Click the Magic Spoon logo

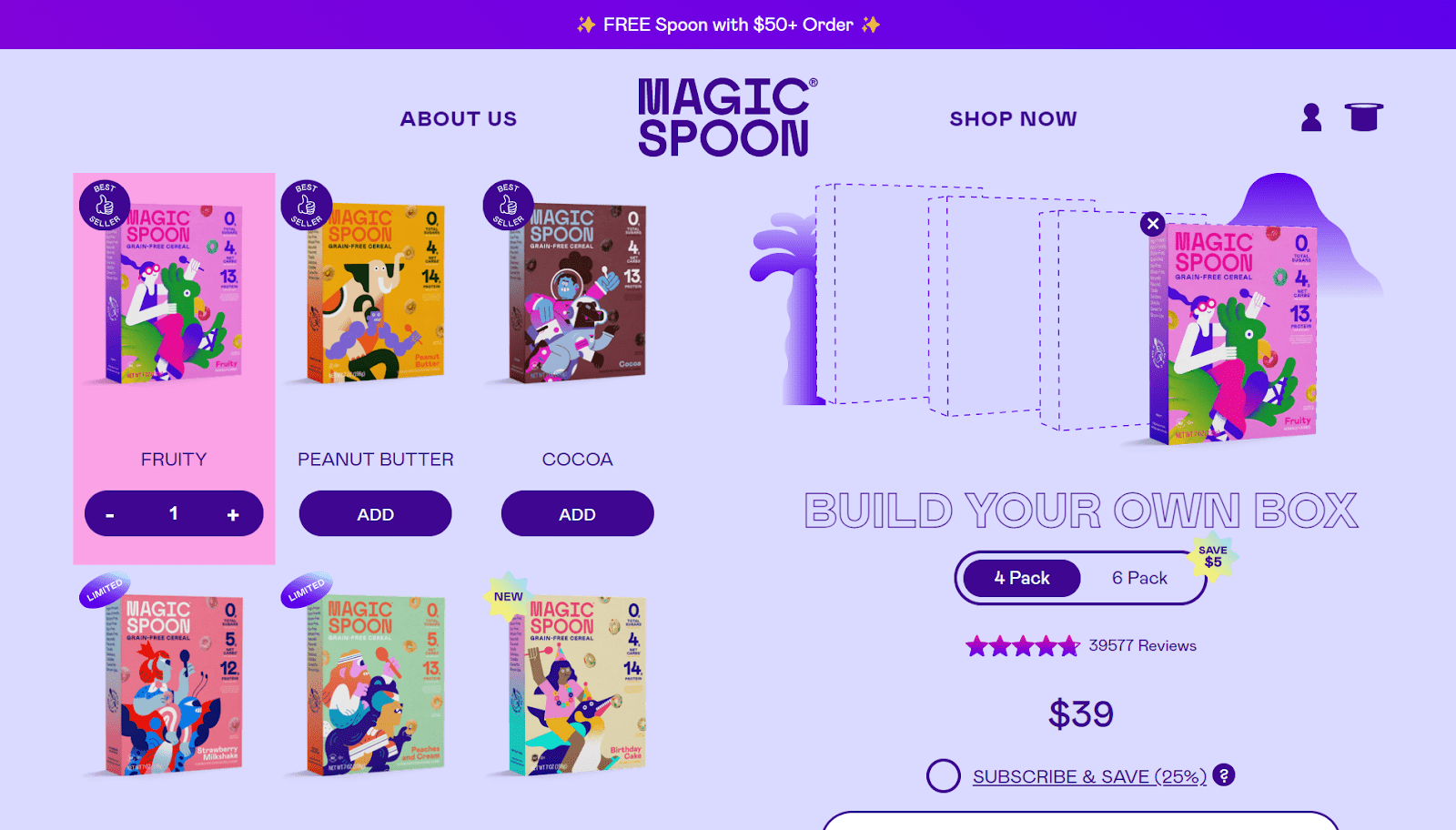tap(726, 117)
